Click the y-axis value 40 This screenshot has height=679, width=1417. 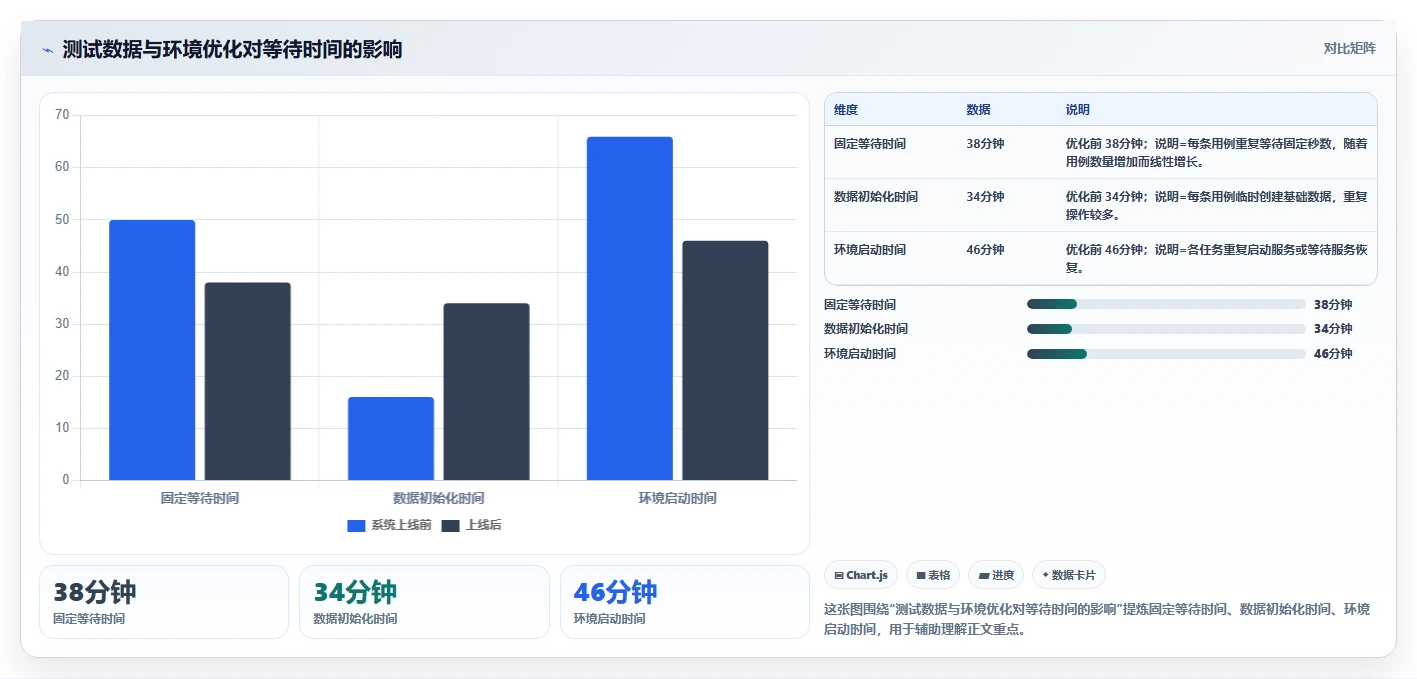[x=62, y=272]
